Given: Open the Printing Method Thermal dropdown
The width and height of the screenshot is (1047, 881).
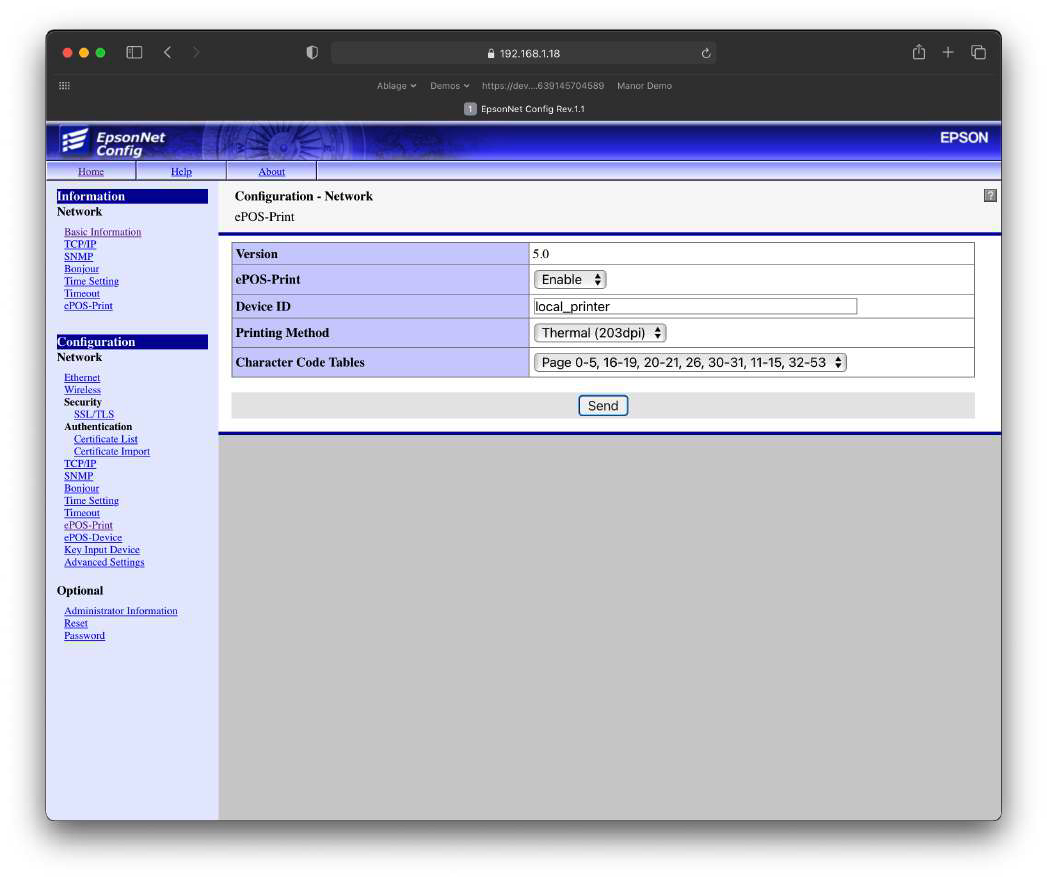Looking at the screenshot, I should tap(600, 333).
